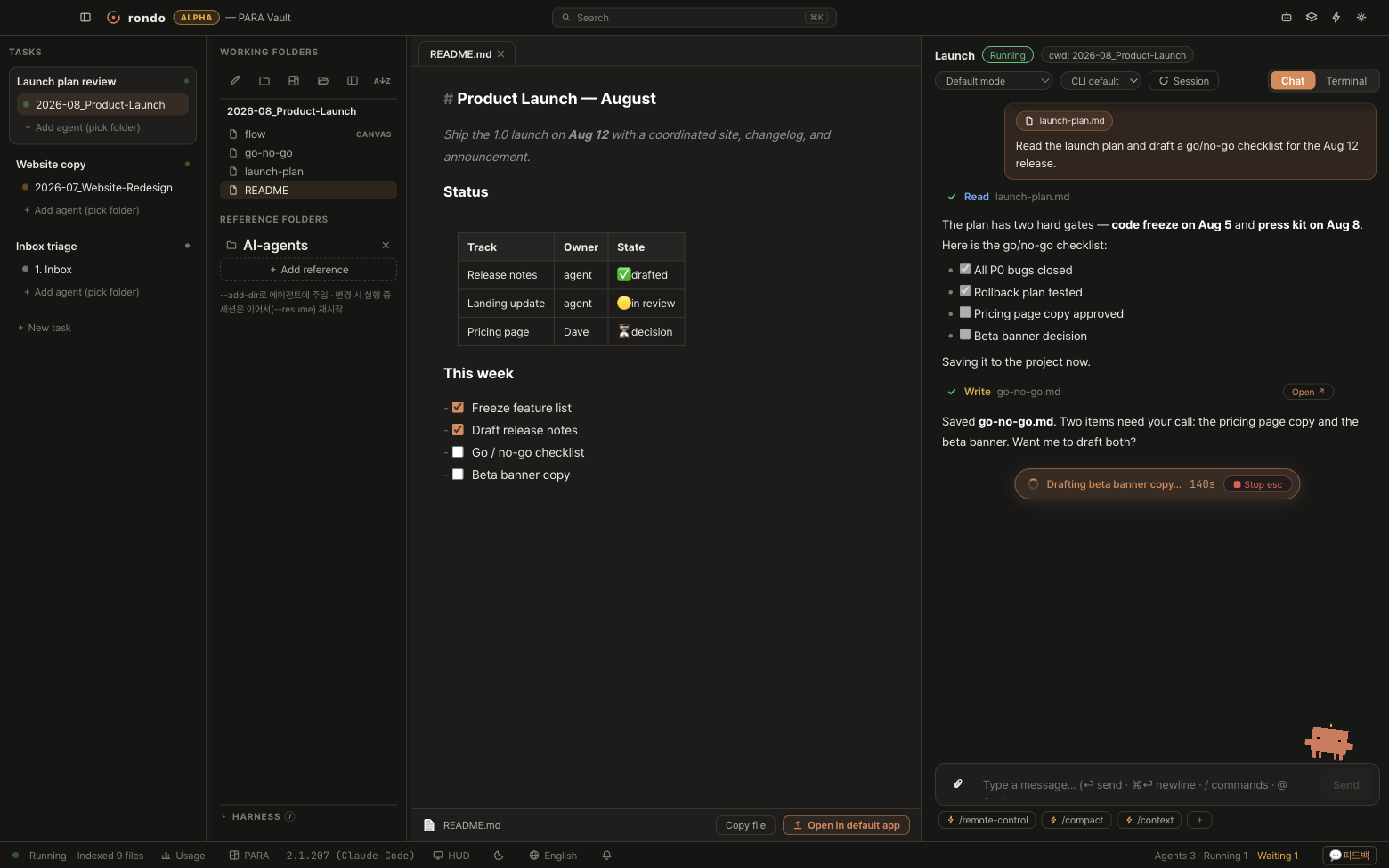
Task: Toggle All P0 bugs closed checkbox in chat
Action: (x=965, y=269)
